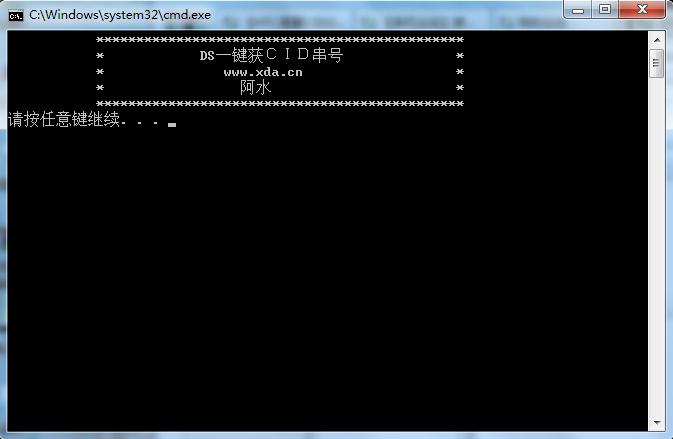
Task: Click the blinking cursor after the prompt dots
Action: click(x=172, y=125)
